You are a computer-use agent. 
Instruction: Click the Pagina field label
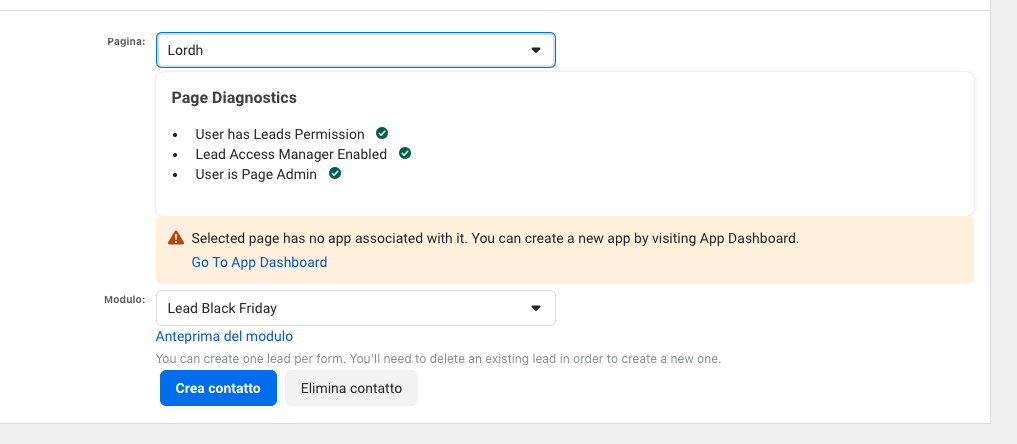point(126,41)
